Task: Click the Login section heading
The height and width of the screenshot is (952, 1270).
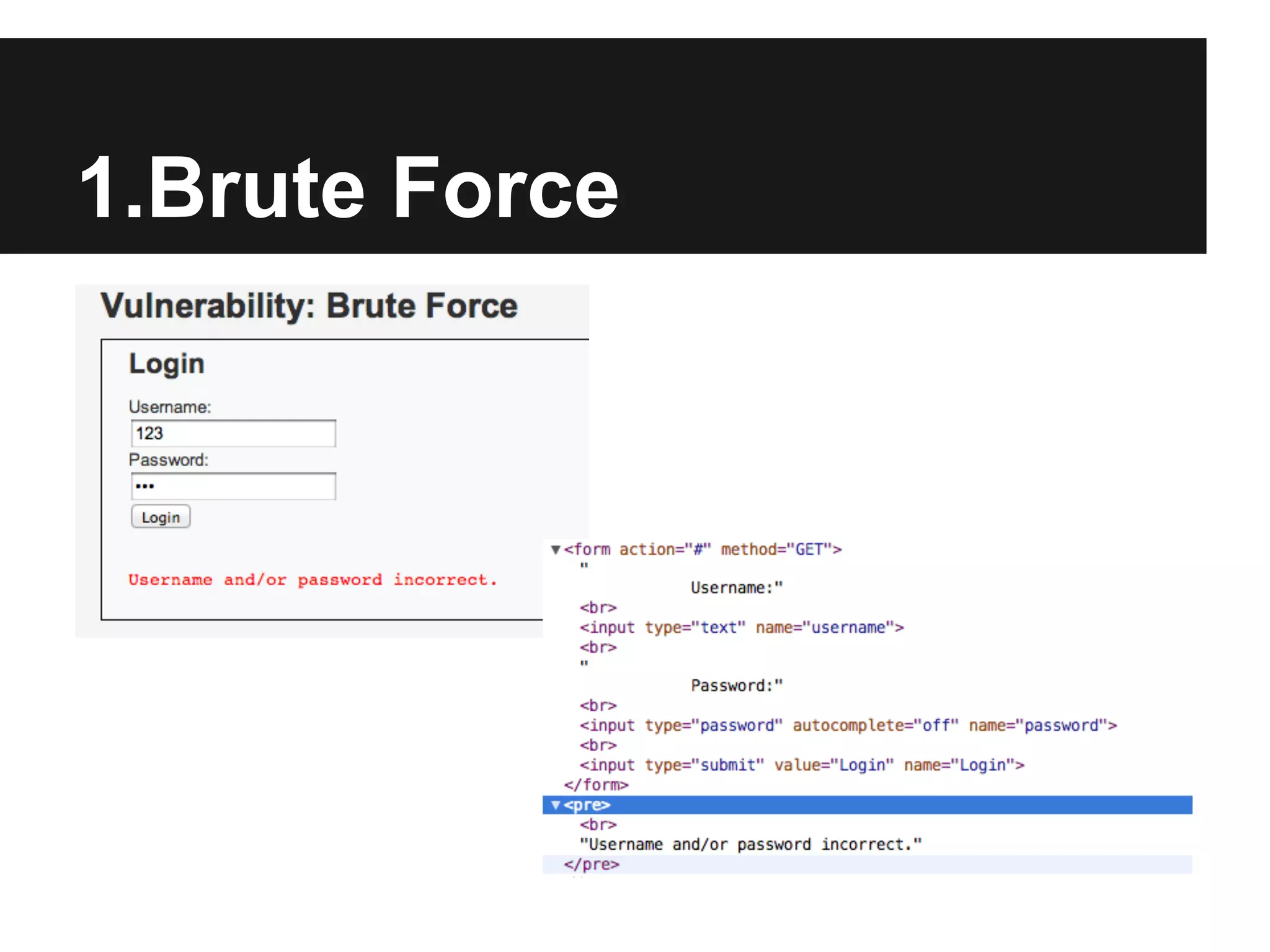Action: (x=166, y=364)
